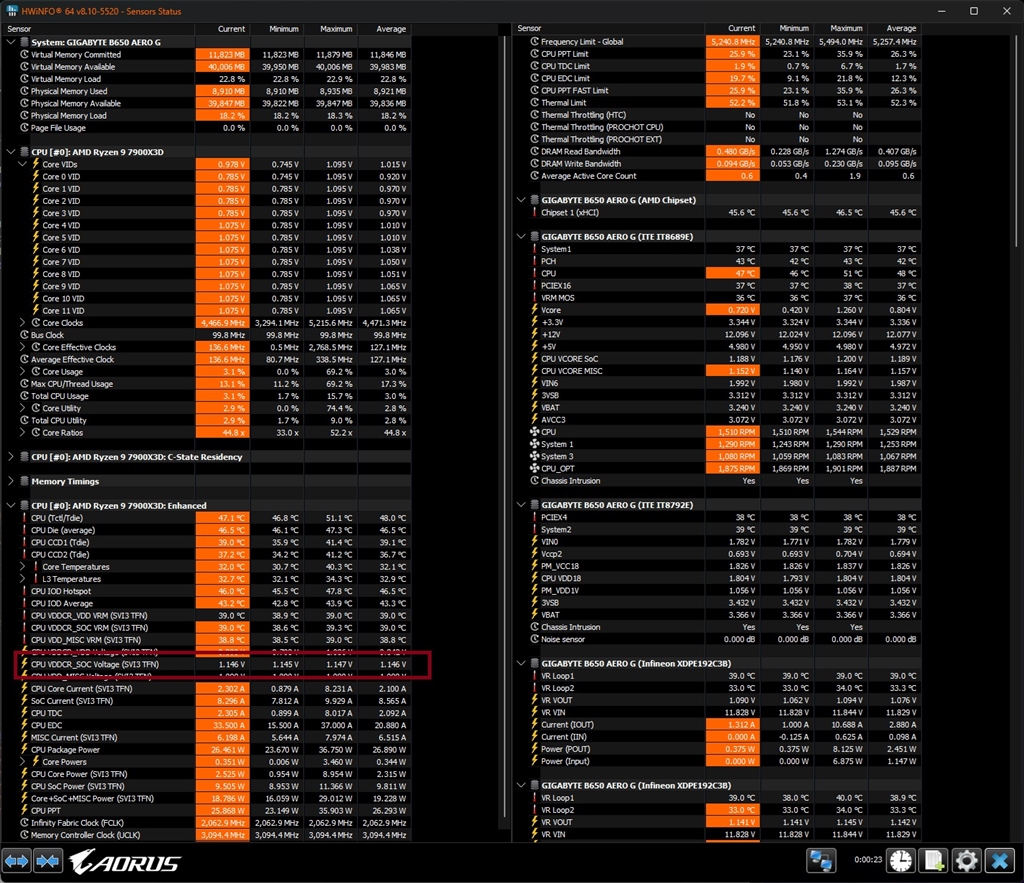Click the lightning icon beside CPU Package Power
The width and height of the screenshot is (1024, 883).
coord(24,750)
